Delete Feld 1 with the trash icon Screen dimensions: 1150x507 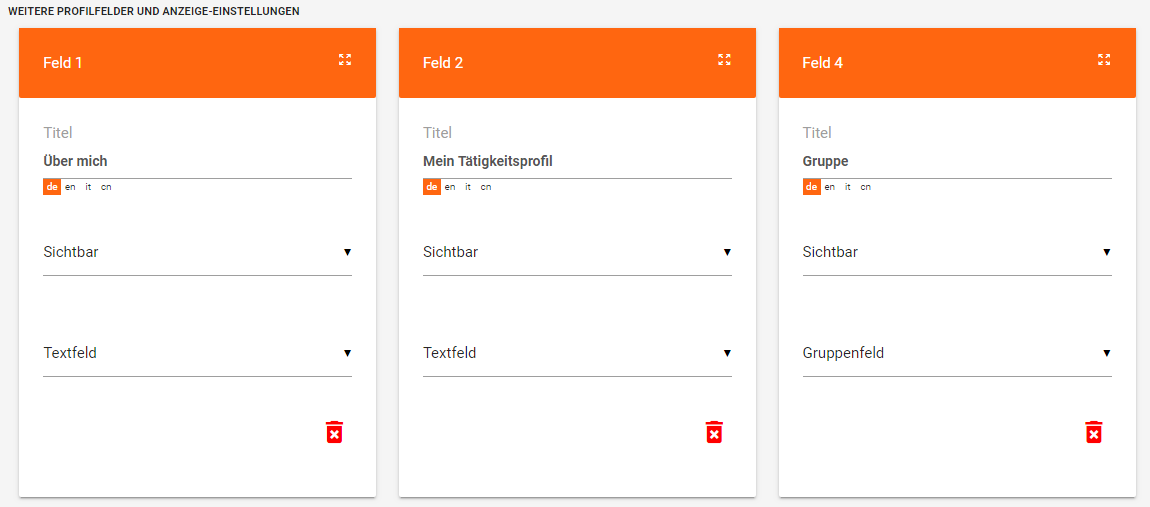click(334, 432)
